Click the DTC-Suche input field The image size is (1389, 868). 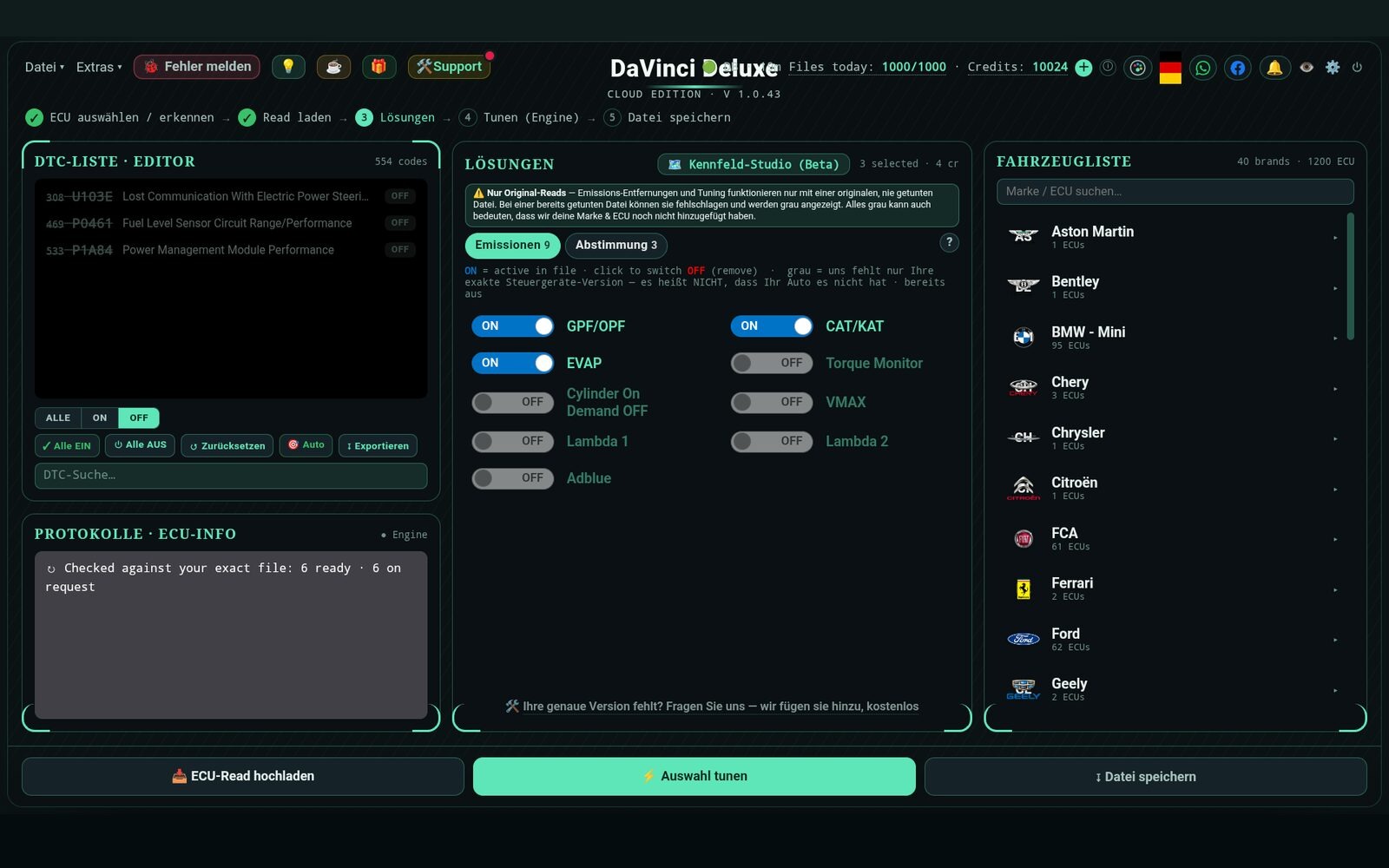pyautogui.click(x=231, y=476)
